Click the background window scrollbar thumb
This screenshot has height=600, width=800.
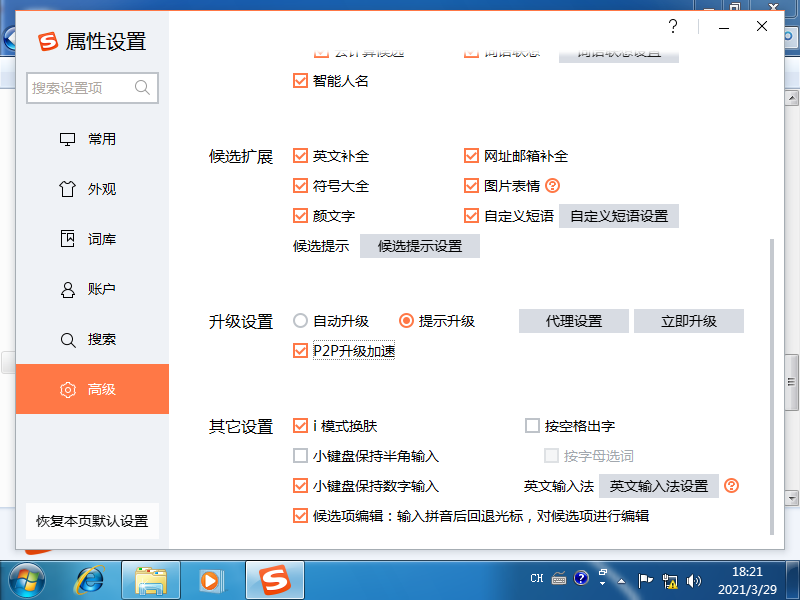(792, 383)
